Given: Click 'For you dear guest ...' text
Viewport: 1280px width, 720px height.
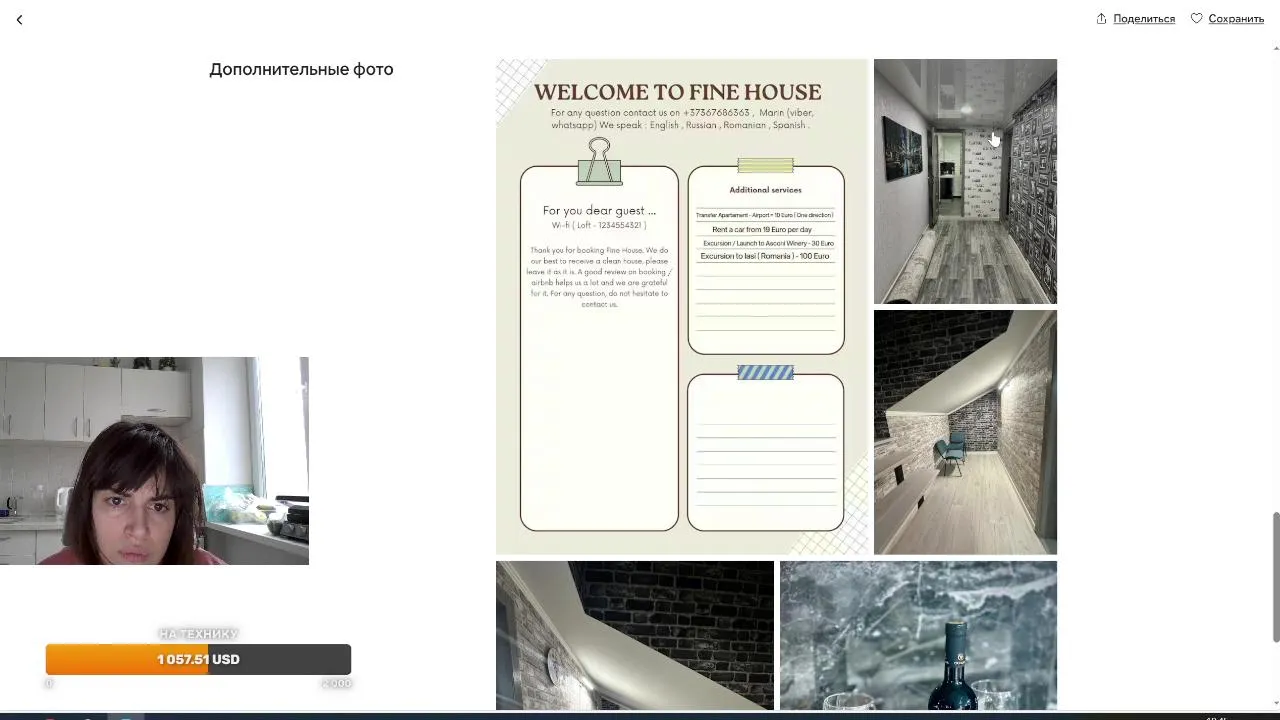Looking at the screenshot, I should pyautogui.click(x=599, y=210).
